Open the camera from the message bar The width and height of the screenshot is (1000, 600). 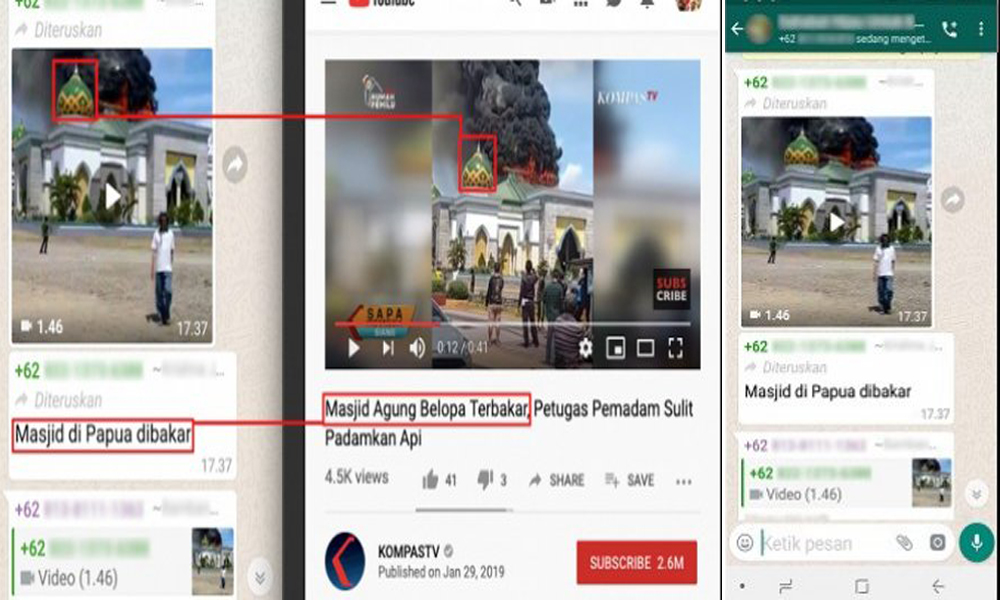tap(937, 543)
